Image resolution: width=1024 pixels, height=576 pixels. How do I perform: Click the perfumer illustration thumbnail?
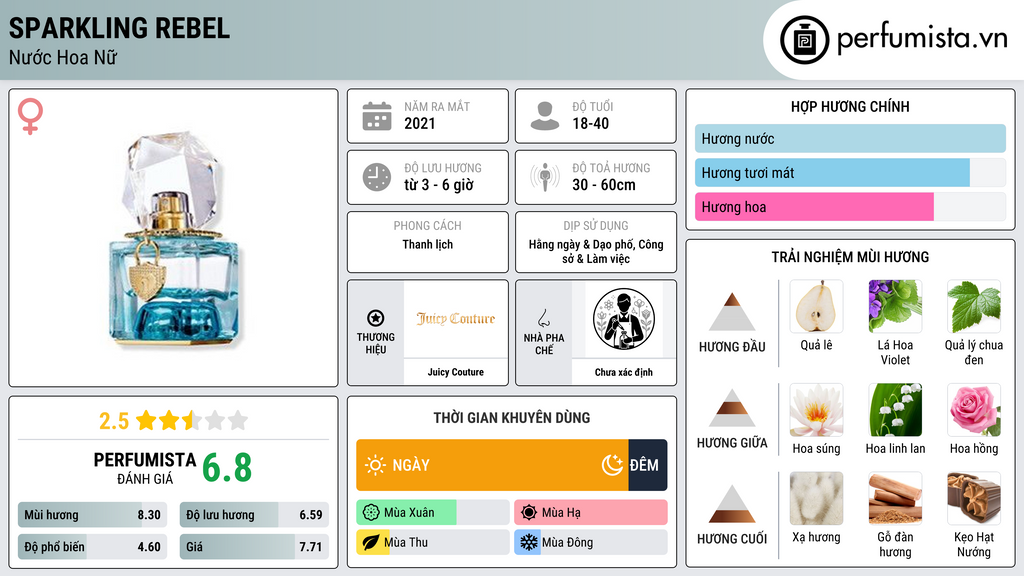(x=624, y=319)
